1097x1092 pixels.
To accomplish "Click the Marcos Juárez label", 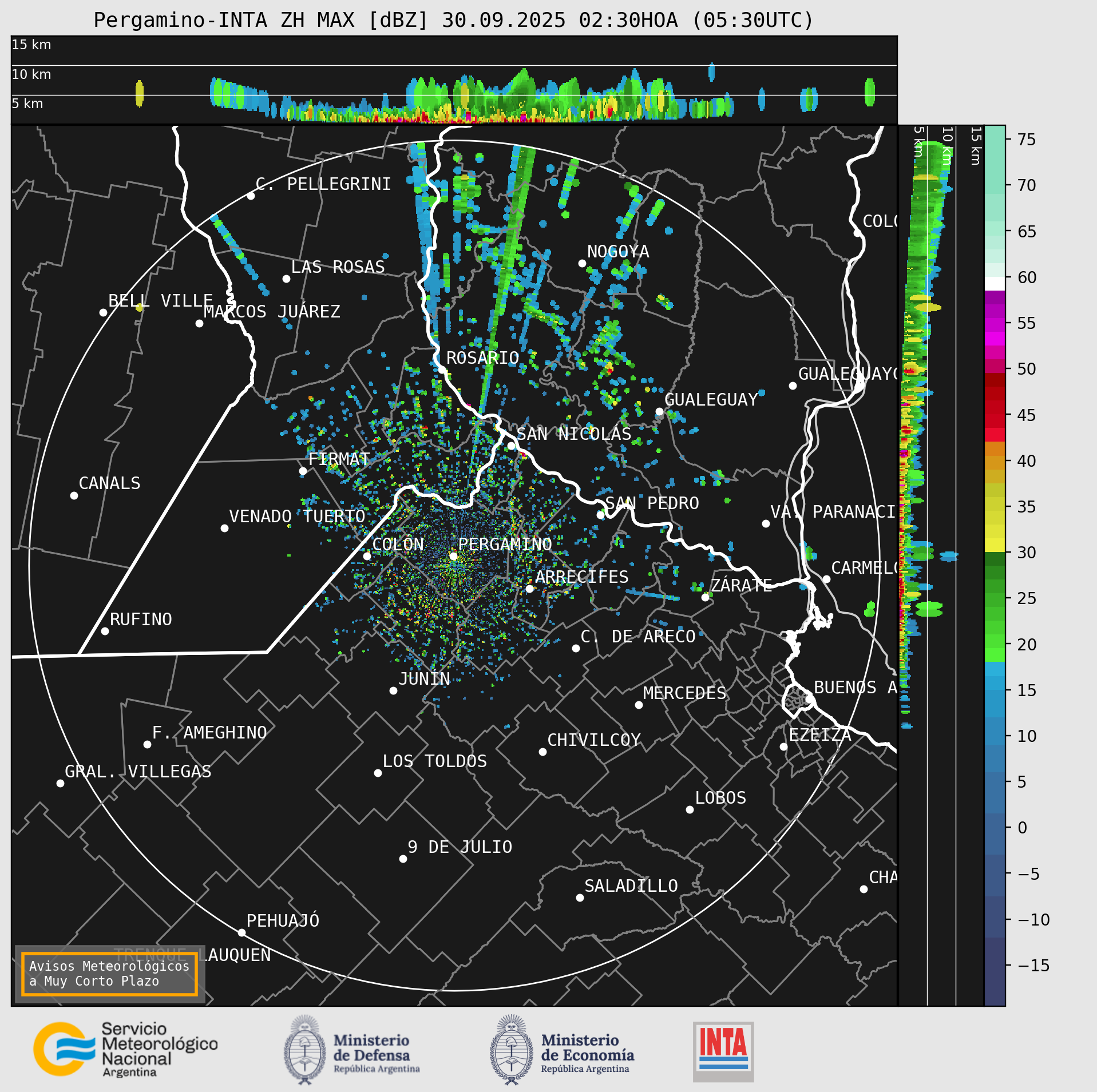I will [x=272, y=312].
